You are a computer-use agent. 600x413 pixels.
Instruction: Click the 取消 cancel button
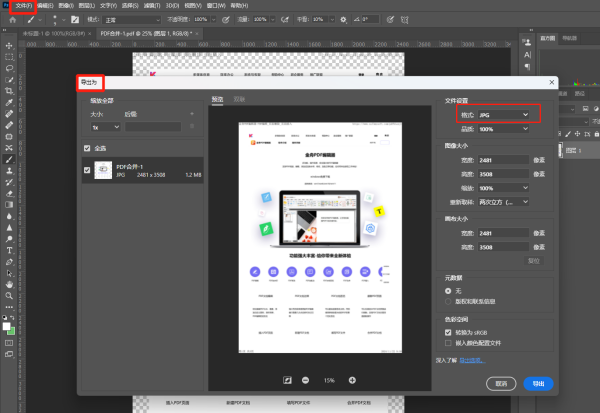click(x=501, y=383)
